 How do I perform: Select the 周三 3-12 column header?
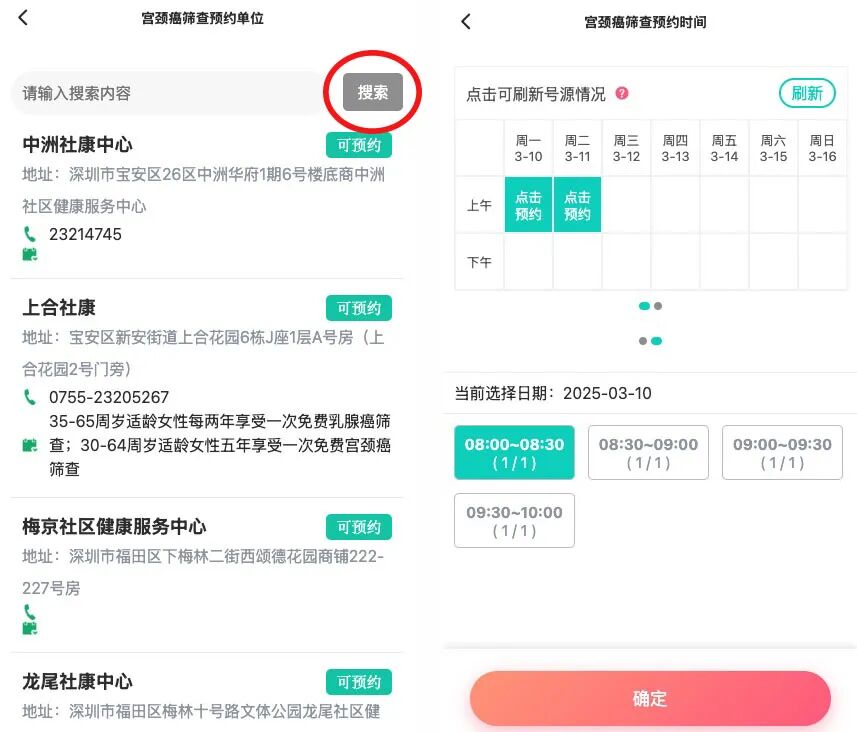[626, 148]
